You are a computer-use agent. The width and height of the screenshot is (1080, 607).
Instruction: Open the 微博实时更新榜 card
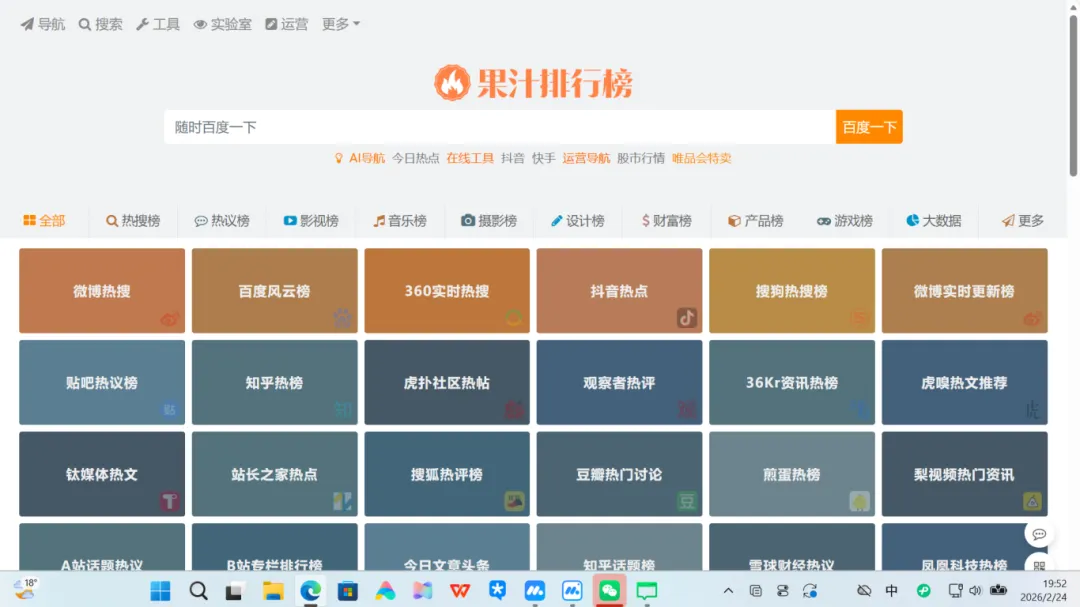click(964, 291)
